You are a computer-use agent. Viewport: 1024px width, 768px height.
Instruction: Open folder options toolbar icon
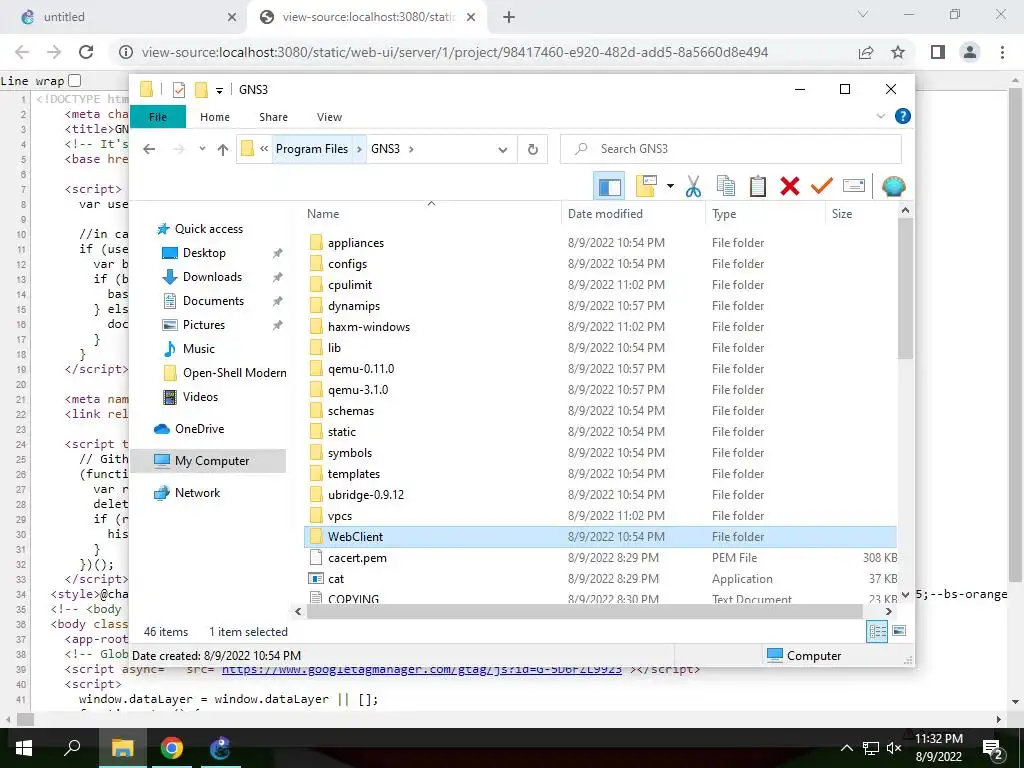(645, 187)
